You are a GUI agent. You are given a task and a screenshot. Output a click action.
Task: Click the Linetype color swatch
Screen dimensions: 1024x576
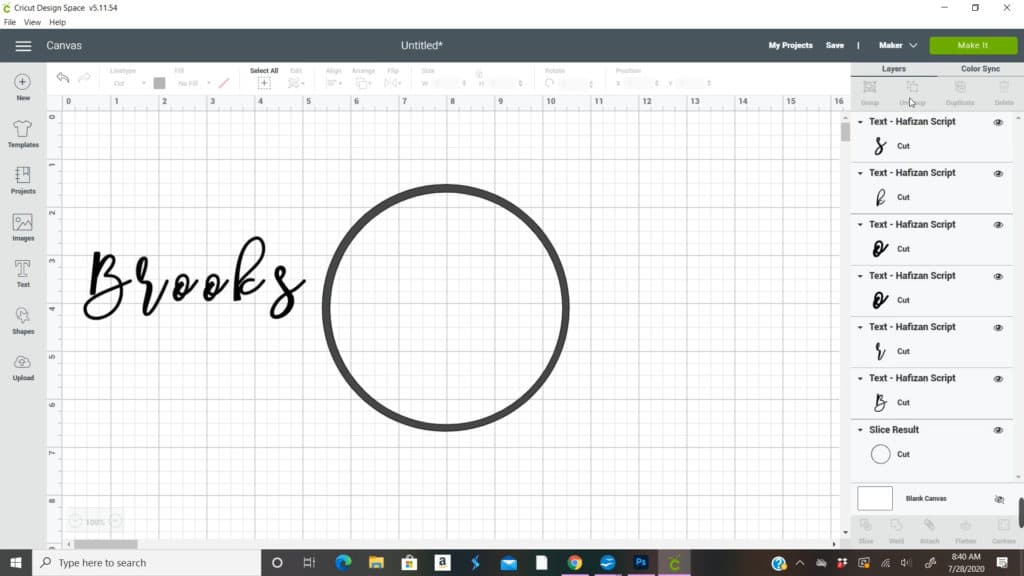click(159, 83)
